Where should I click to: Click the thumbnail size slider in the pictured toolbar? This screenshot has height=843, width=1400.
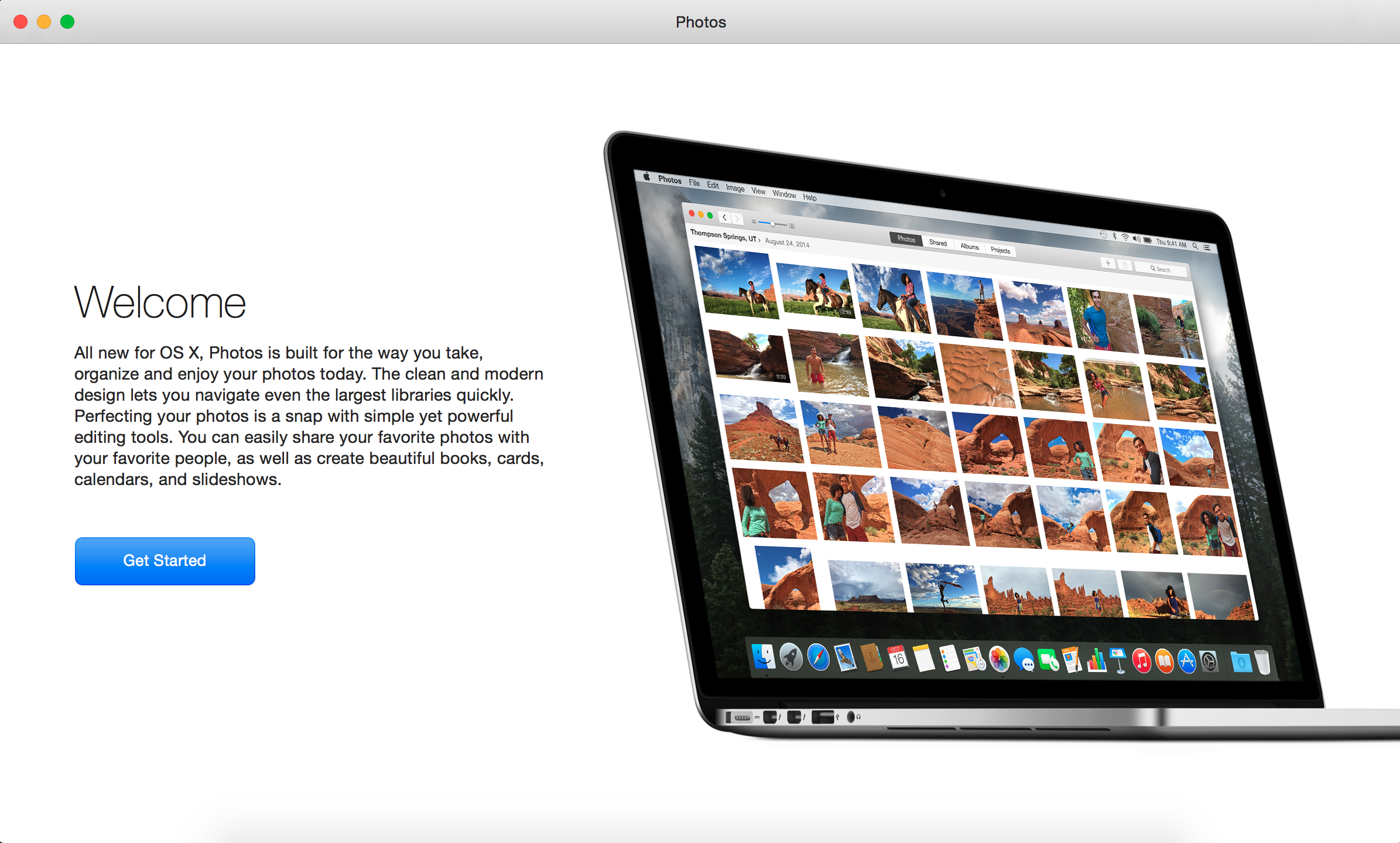coord(773,224)
